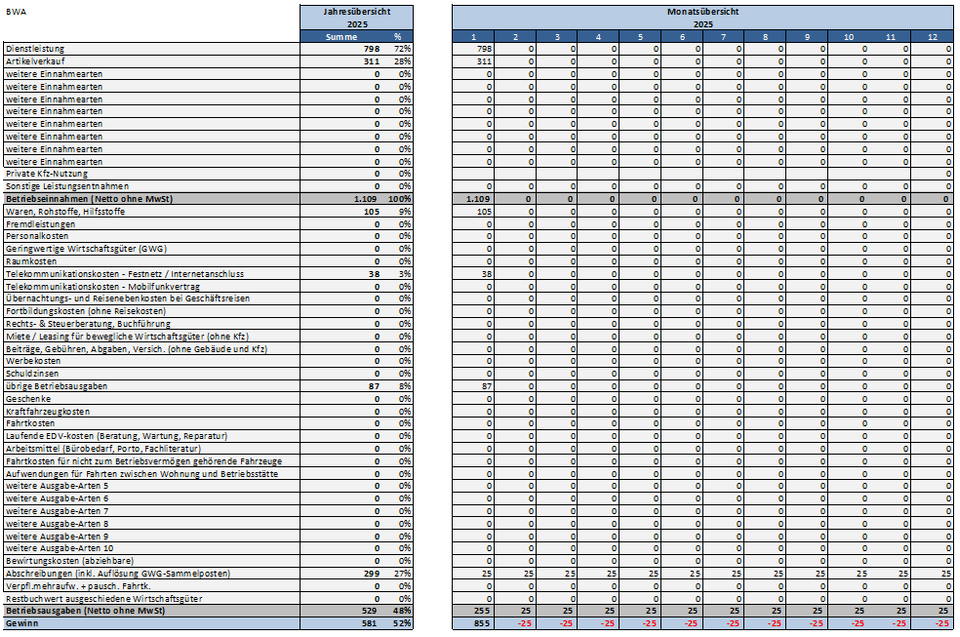
Task: Select Waren, Rohstoffe, Hilfsstoffe label
Action: coord(65,212)
